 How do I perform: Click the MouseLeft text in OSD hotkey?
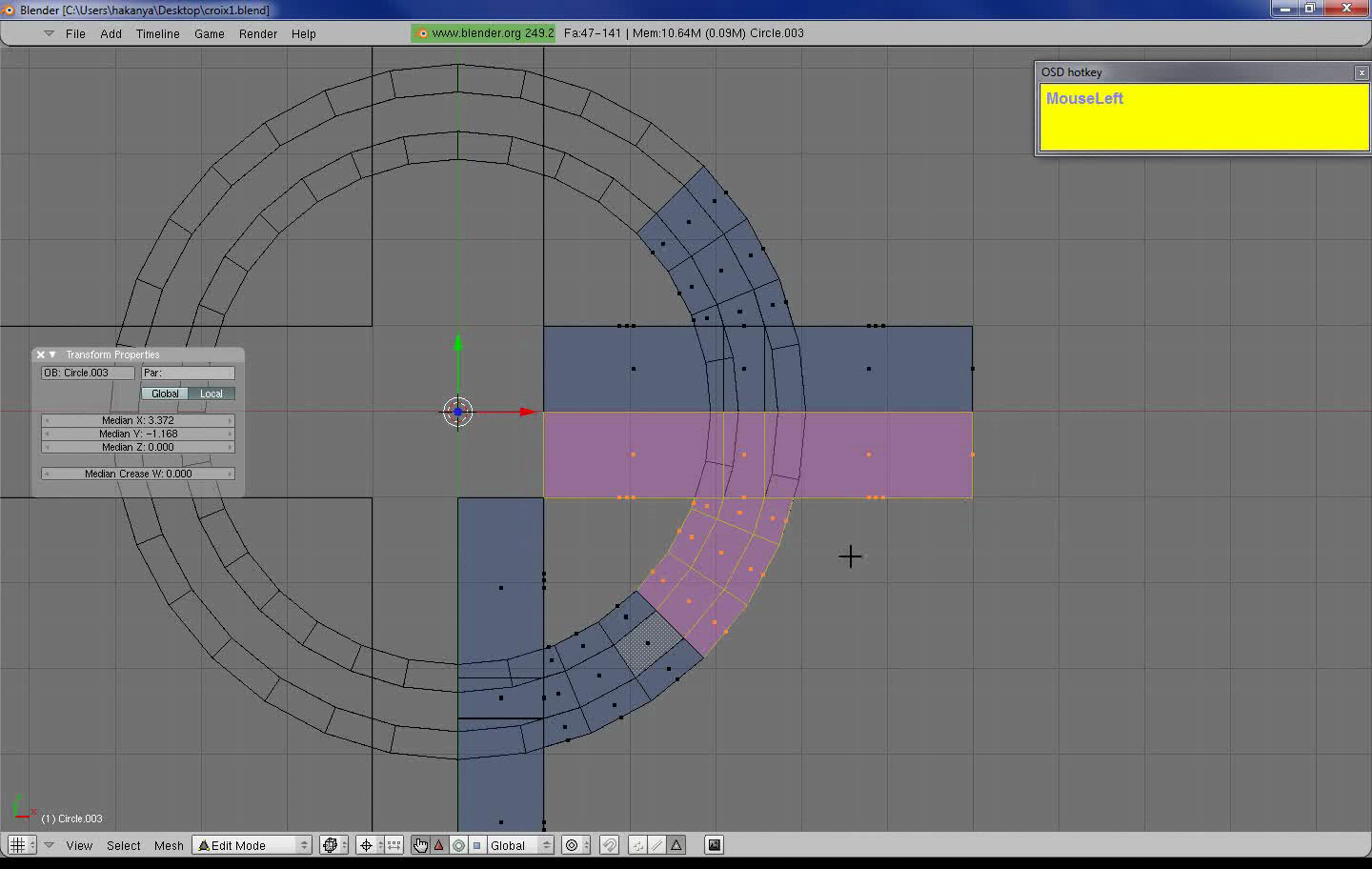1084,98
